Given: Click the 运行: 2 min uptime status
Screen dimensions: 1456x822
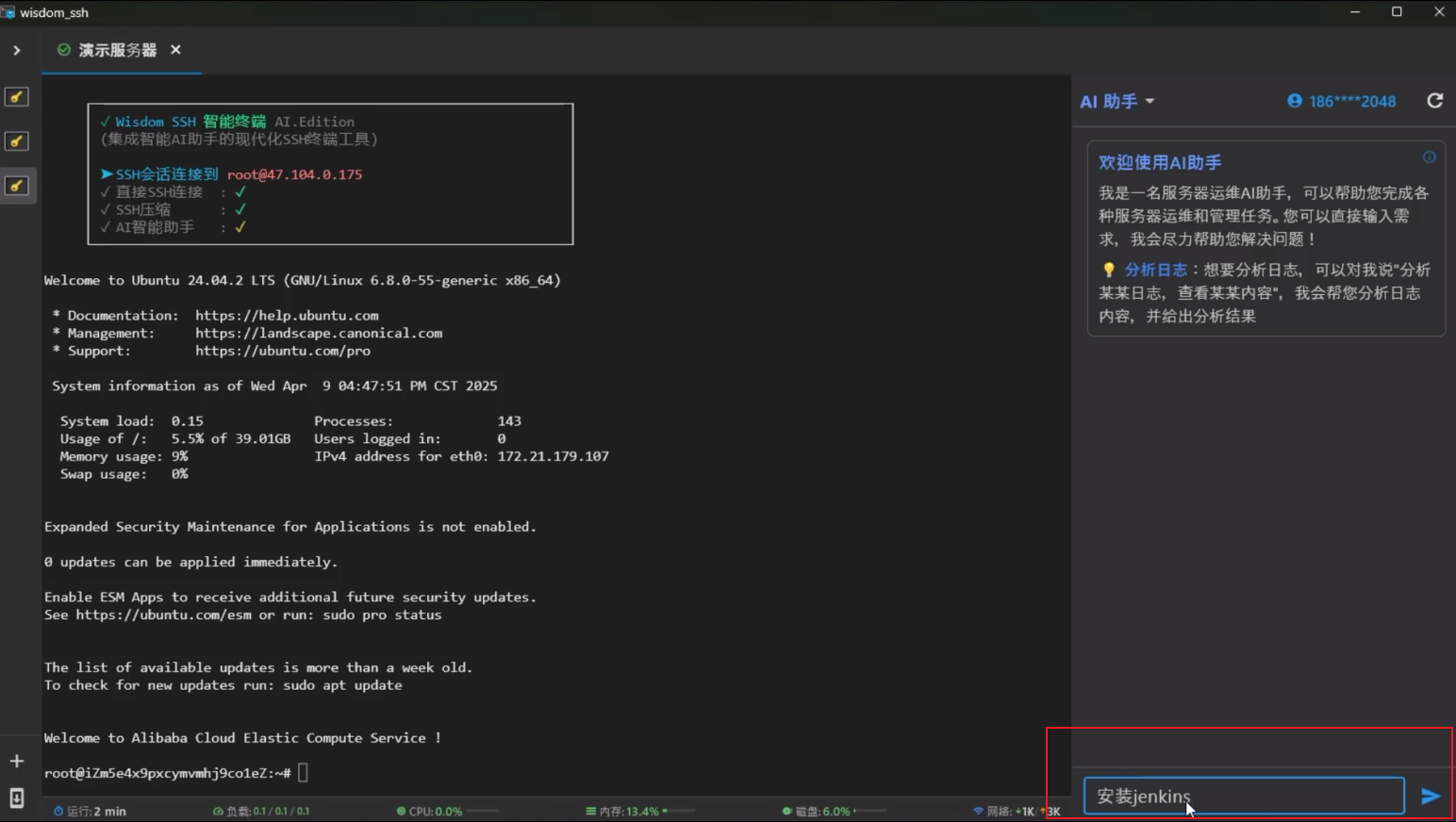Looking at the screenshot, I should tap(90, 811).
